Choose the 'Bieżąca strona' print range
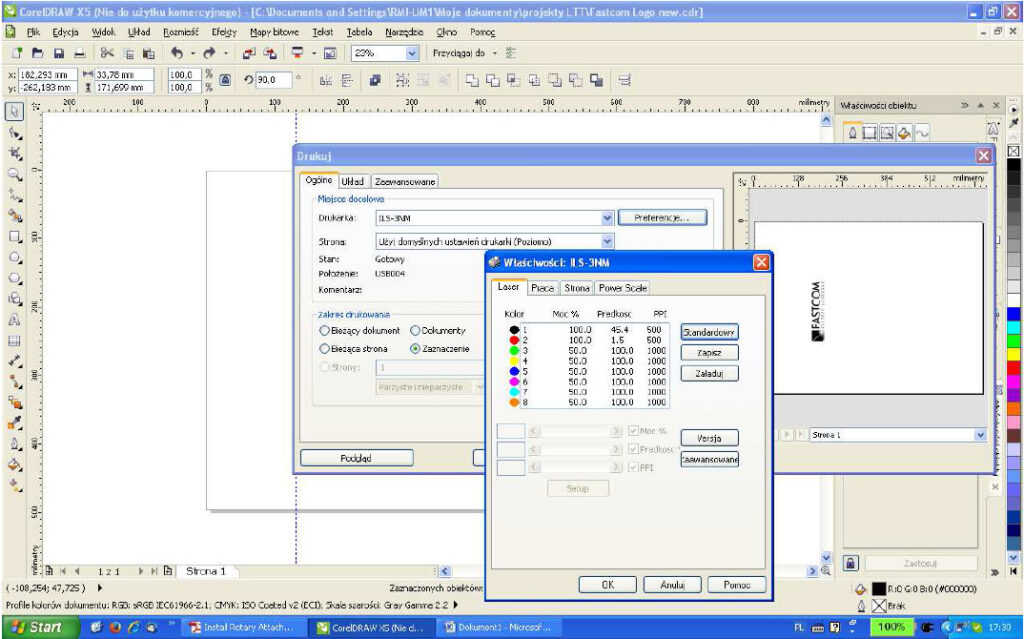1024x639 pixels. click(x=324, y=349)
